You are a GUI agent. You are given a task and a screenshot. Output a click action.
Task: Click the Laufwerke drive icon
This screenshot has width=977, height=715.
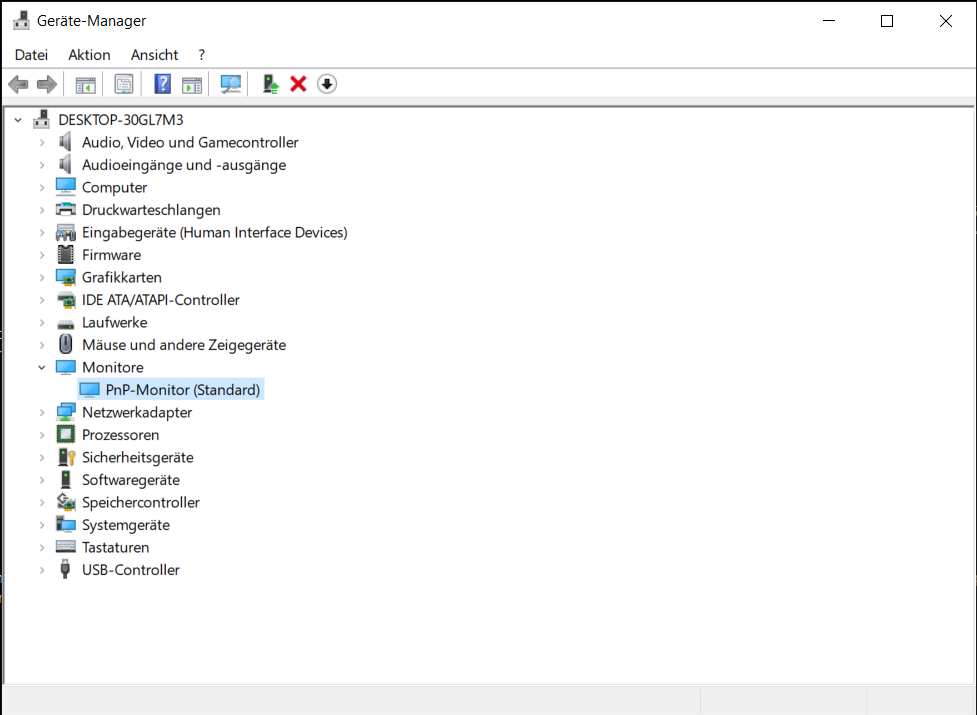65,324
